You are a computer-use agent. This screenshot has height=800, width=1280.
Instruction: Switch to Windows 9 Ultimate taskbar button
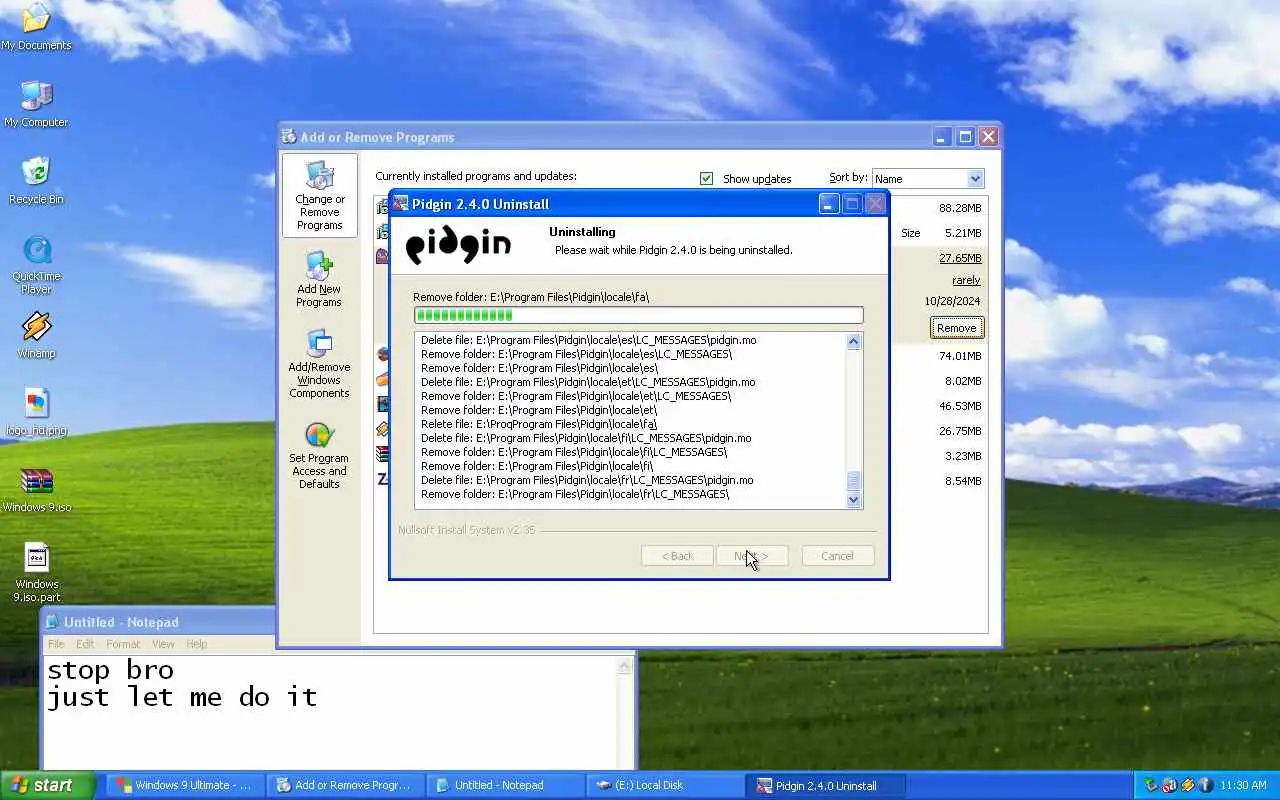click(x=185, y=785)
